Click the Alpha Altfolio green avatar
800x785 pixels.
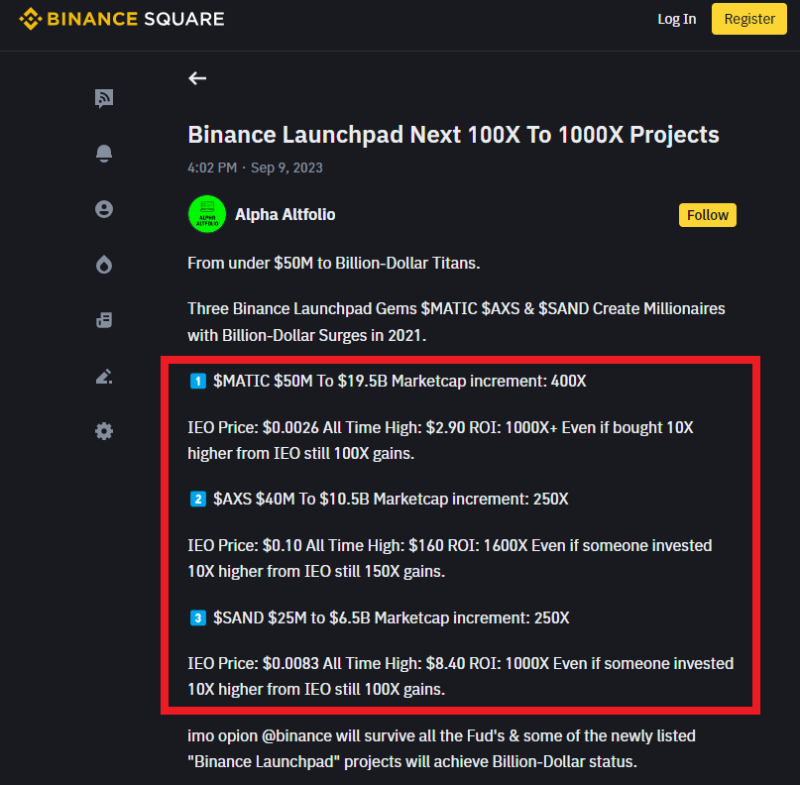[207, 214]
